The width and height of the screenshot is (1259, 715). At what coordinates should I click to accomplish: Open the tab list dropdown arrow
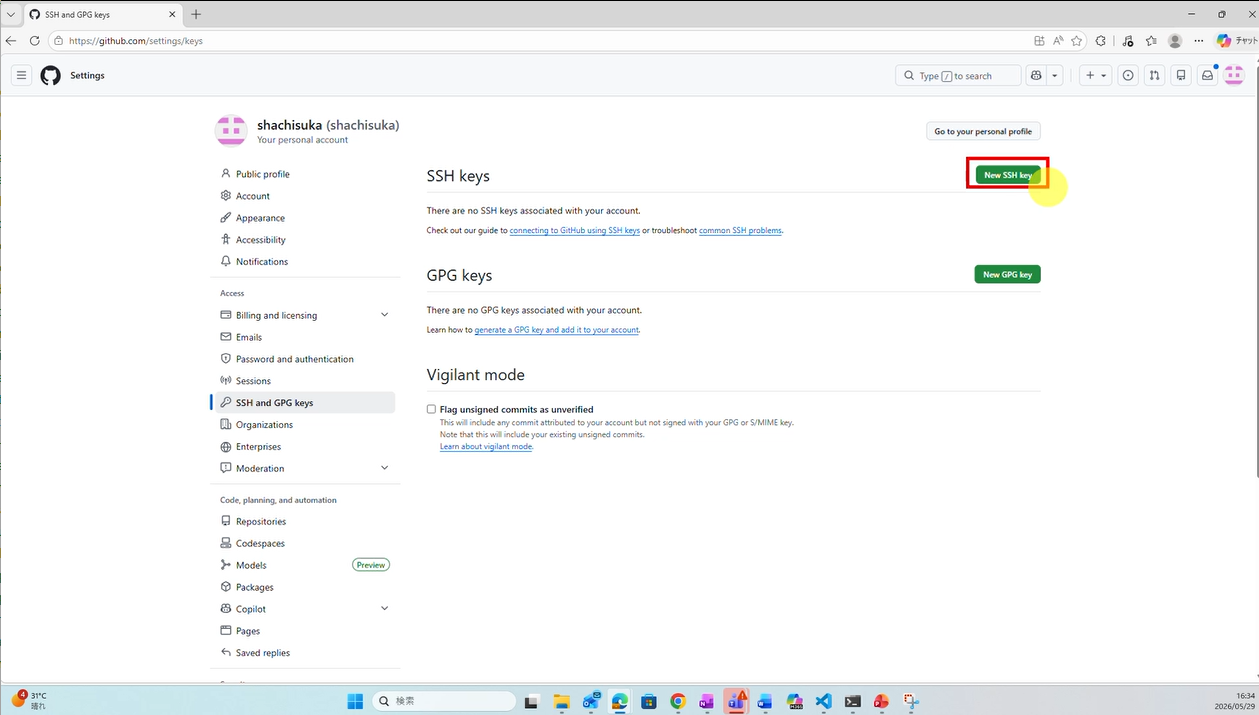10,14
